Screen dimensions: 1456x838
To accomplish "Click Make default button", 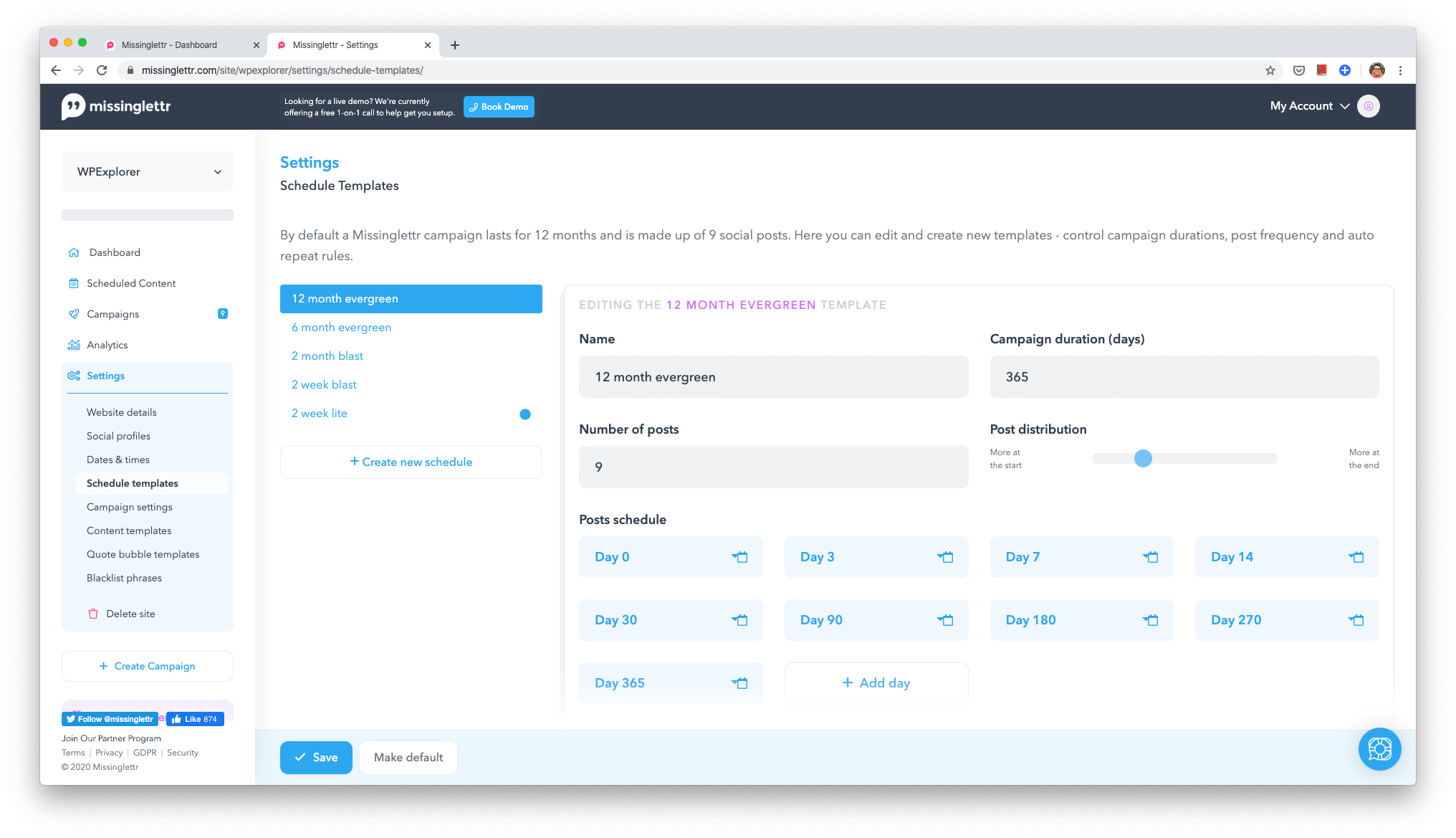I will click(408, 758).
